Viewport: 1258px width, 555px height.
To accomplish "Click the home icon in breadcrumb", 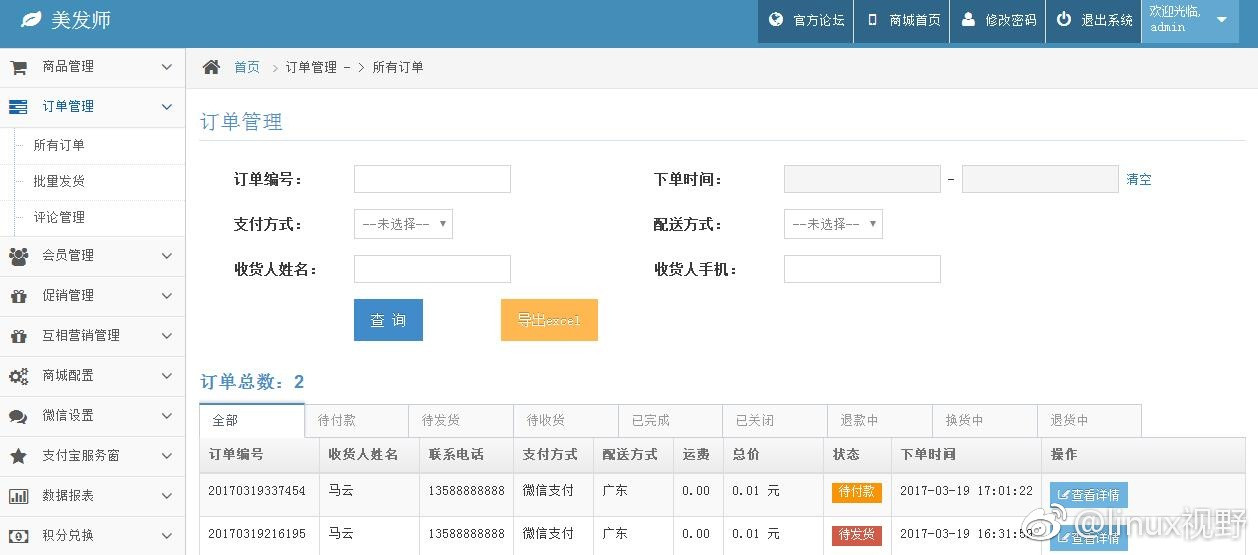I will 211,67.
